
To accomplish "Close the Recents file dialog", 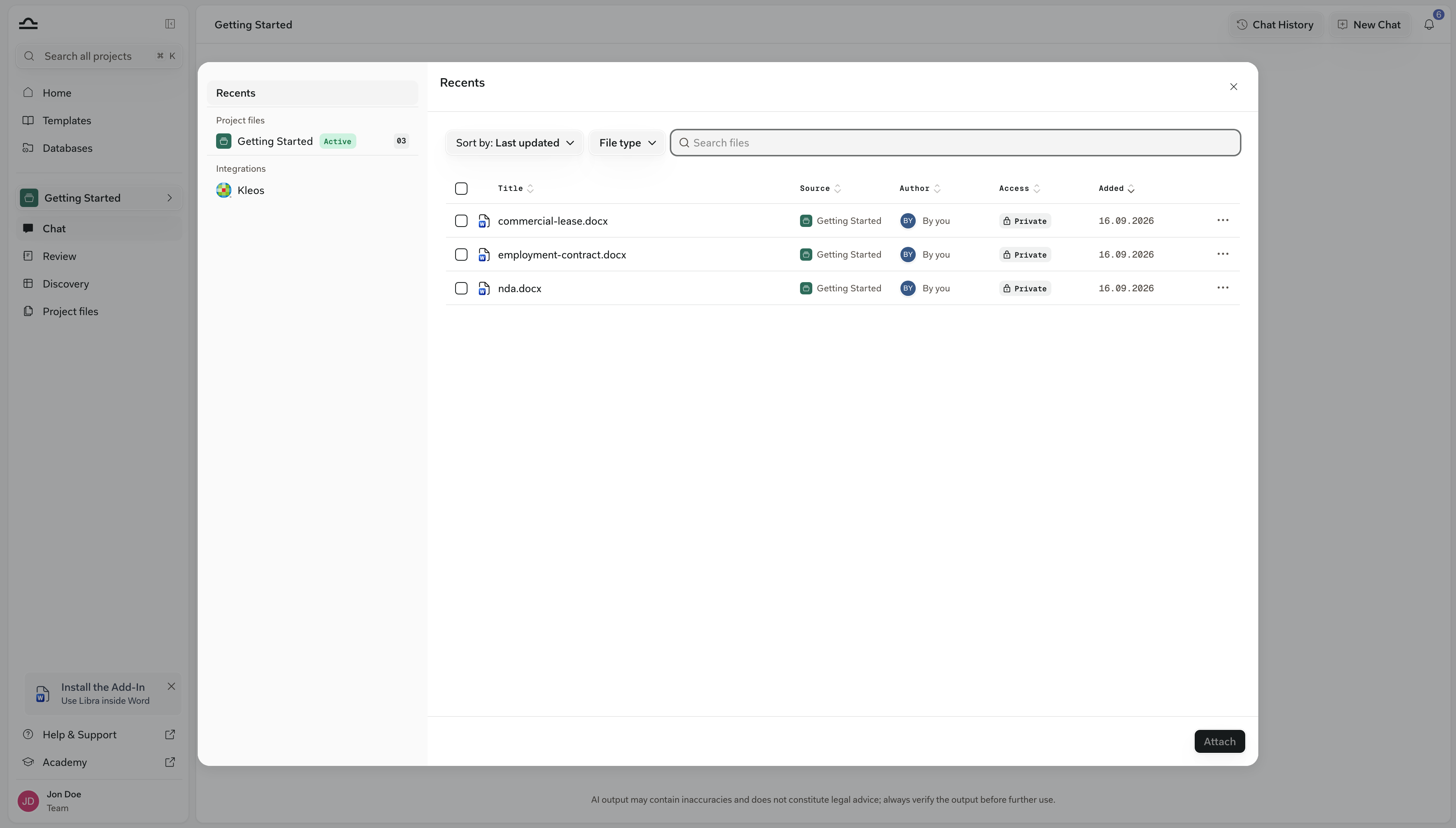I will pos(1233,86).
